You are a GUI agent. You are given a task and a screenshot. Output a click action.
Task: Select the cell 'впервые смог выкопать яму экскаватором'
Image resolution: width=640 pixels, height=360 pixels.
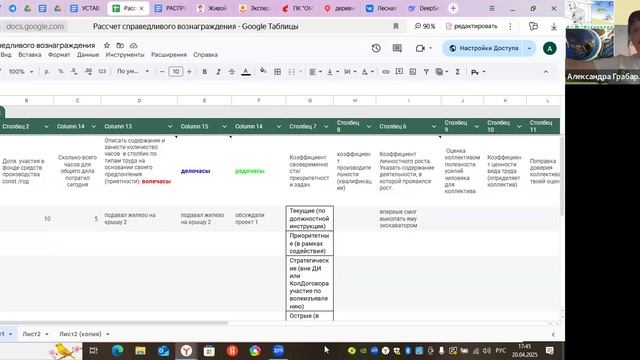coord(408,218)
